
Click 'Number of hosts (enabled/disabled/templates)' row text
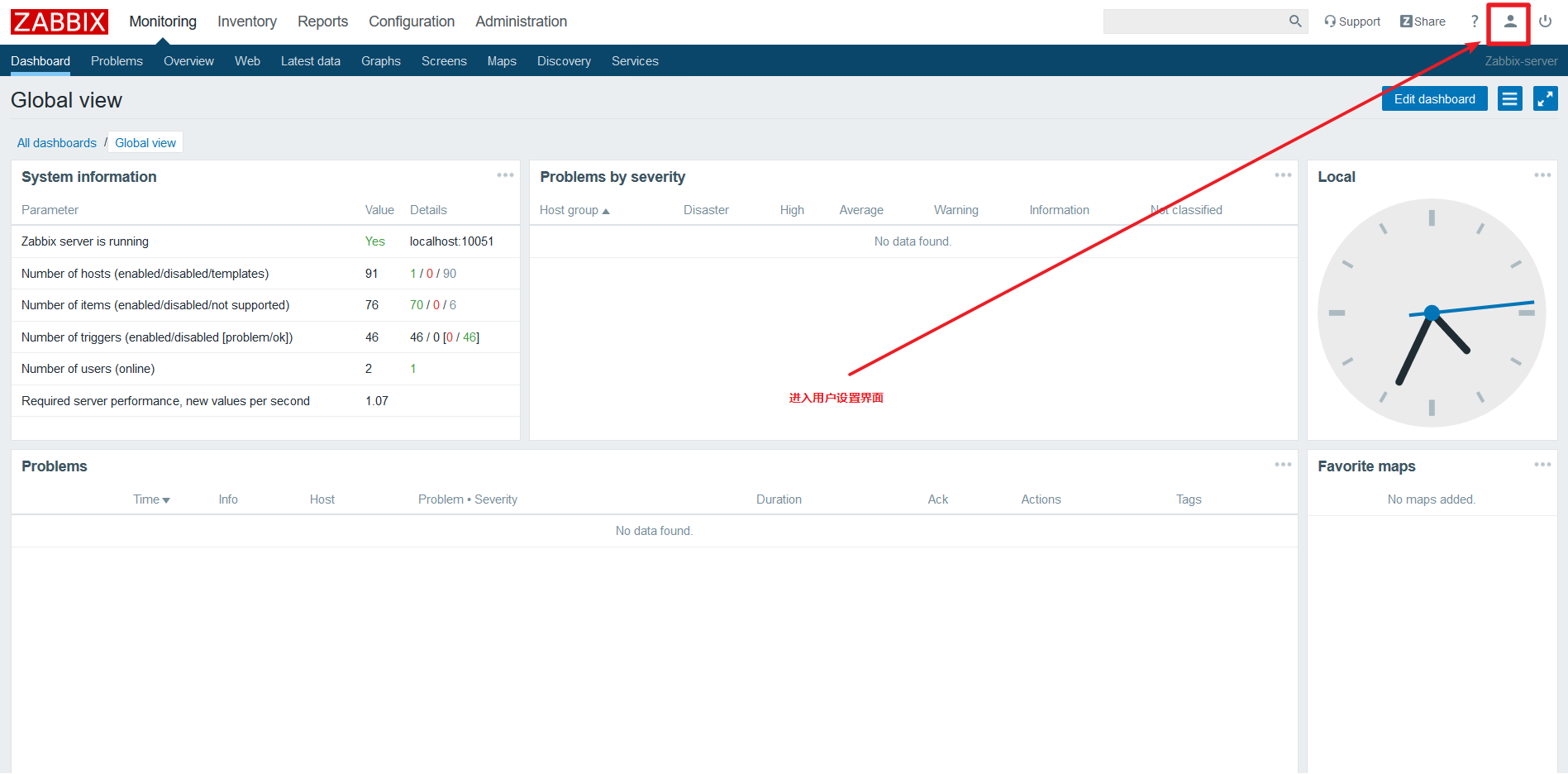coord(145,274)
